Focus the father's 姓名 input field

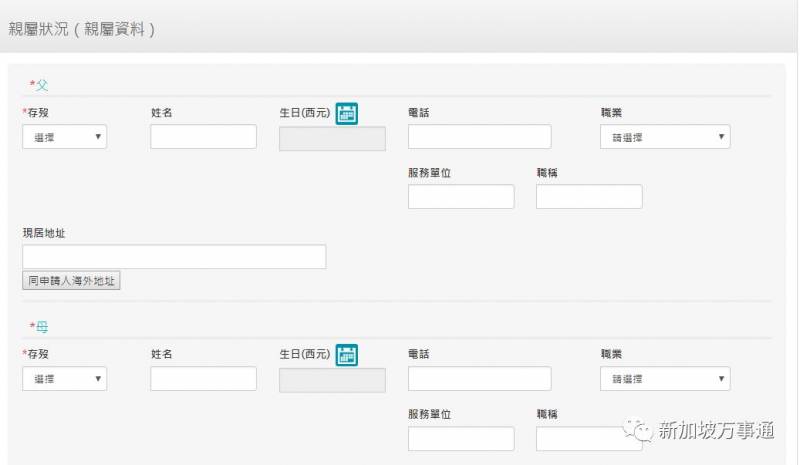203,137
